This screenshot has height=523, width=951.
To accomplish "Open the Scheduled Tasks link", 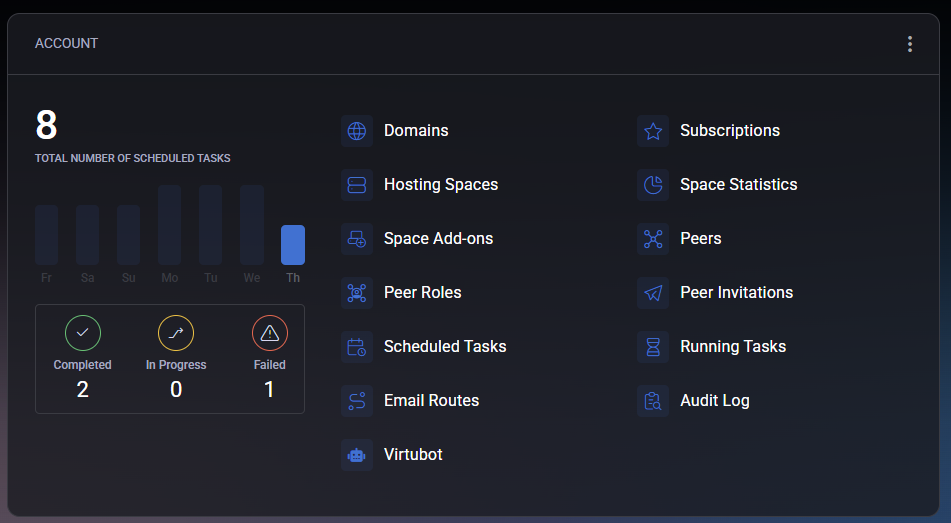I will (445, 347).
